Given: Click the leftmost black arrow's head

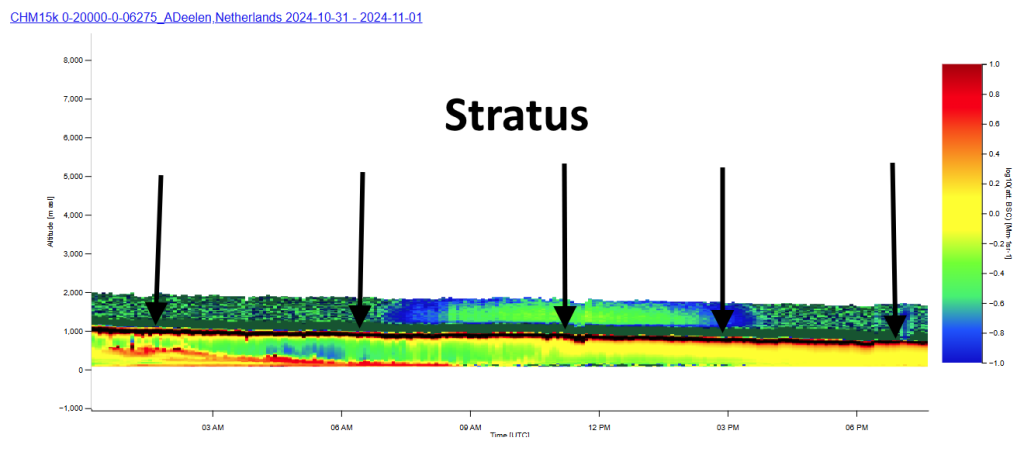Looking at the screenshot, I should [x=156, y=312].
